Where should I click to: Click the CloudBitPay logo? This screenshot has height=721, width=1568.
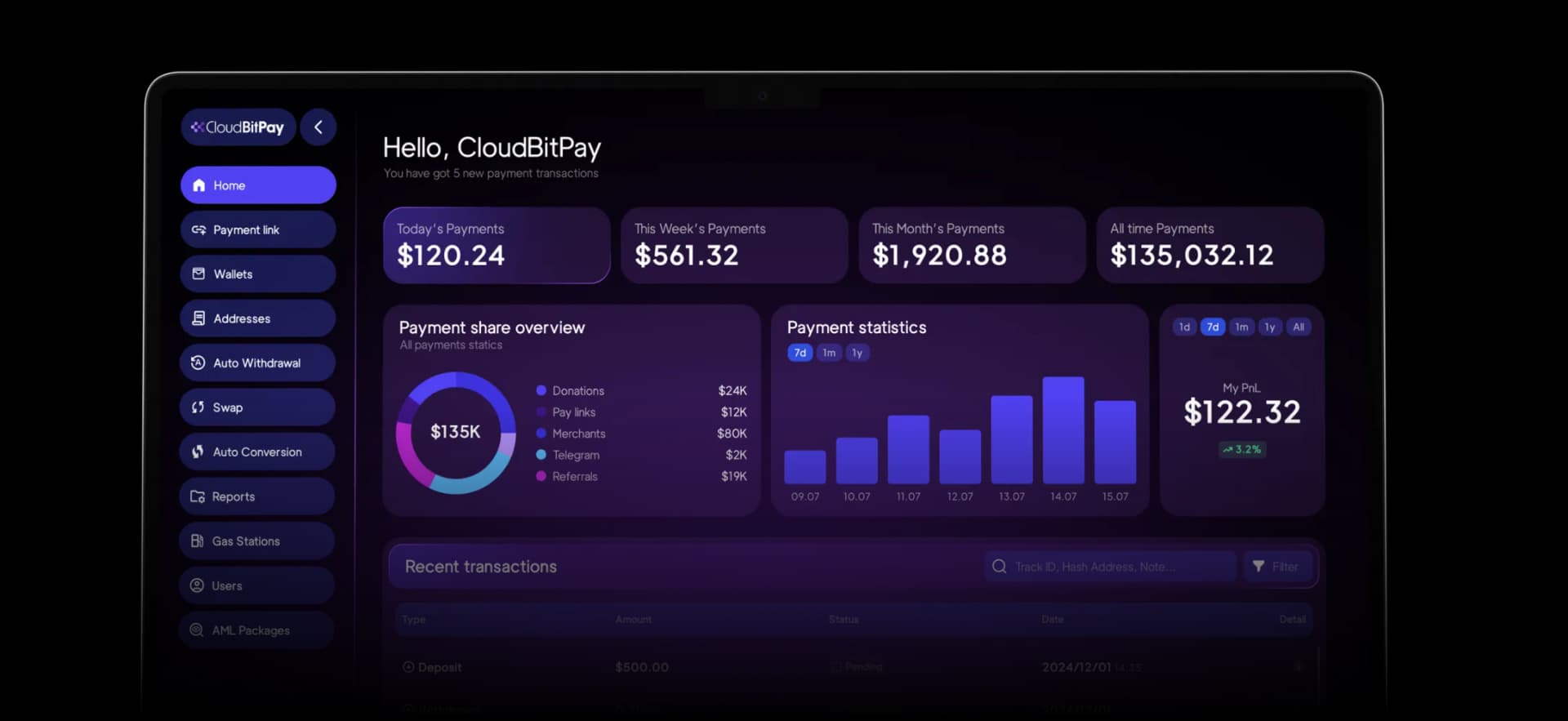click(238, 127)
